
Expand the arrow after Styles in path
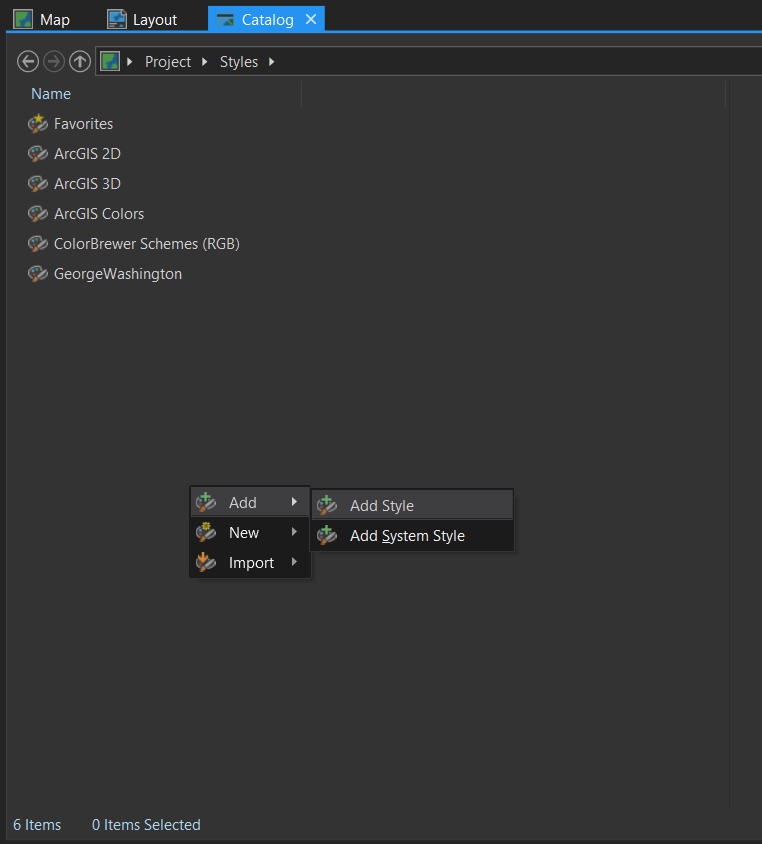(272, 62)
